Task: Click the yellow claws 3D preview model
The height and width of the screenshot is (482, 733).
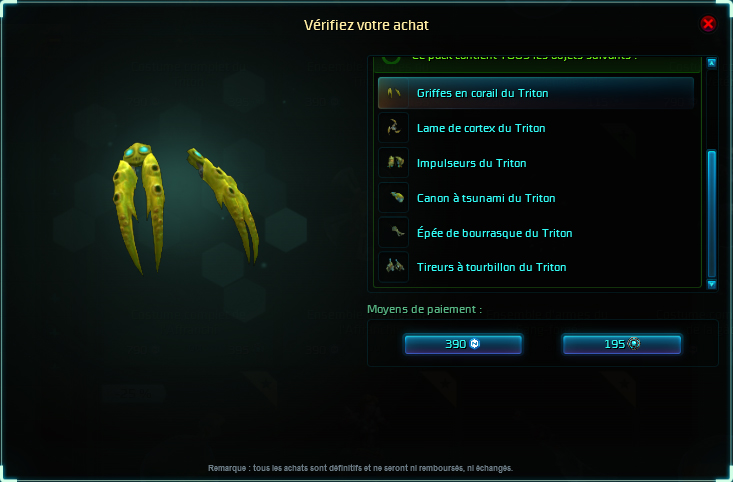Action: click(x=185, y=208)
